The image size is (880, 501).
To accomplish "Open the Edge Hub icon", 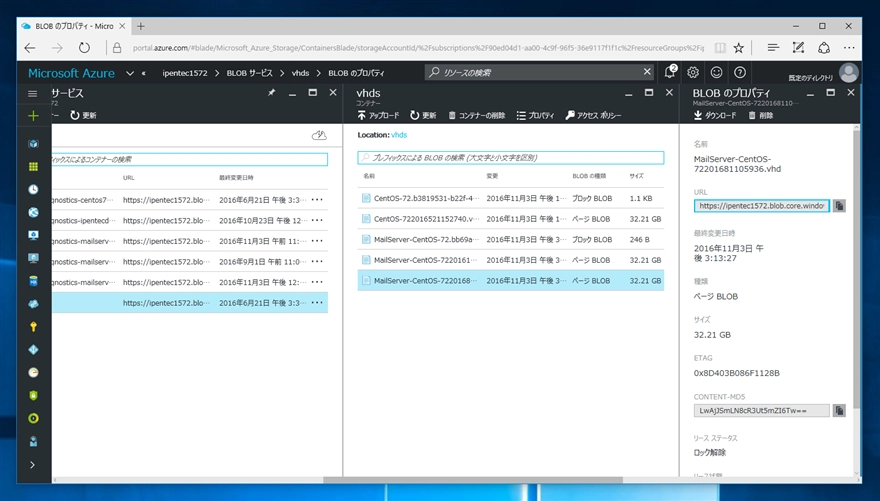I will tap(773, 48).
